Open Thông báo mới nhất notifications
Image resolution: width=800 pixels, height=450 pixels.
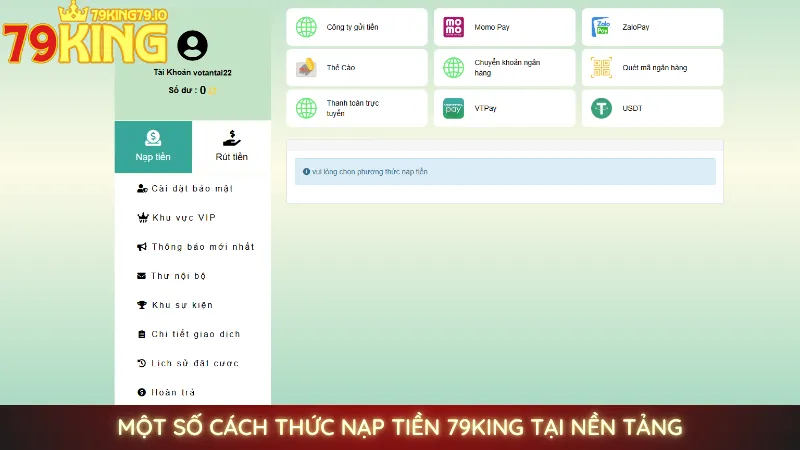pyautogui.click(x=203, y=247)
